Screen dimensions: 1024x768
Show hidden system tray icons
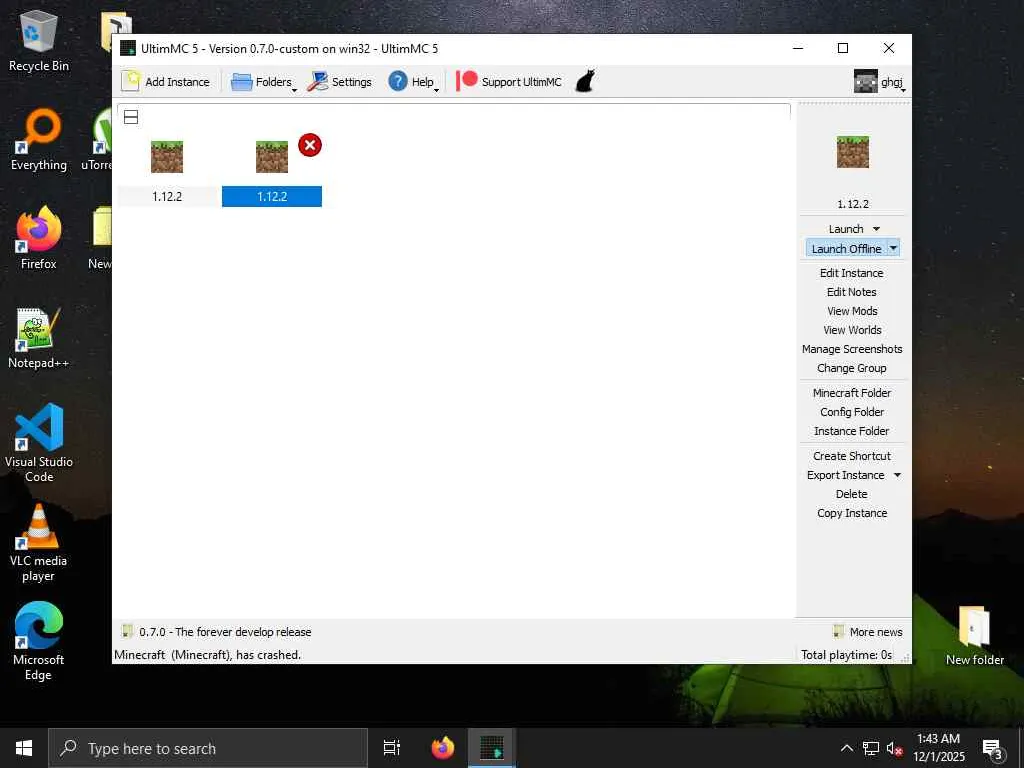pos(846,748)
